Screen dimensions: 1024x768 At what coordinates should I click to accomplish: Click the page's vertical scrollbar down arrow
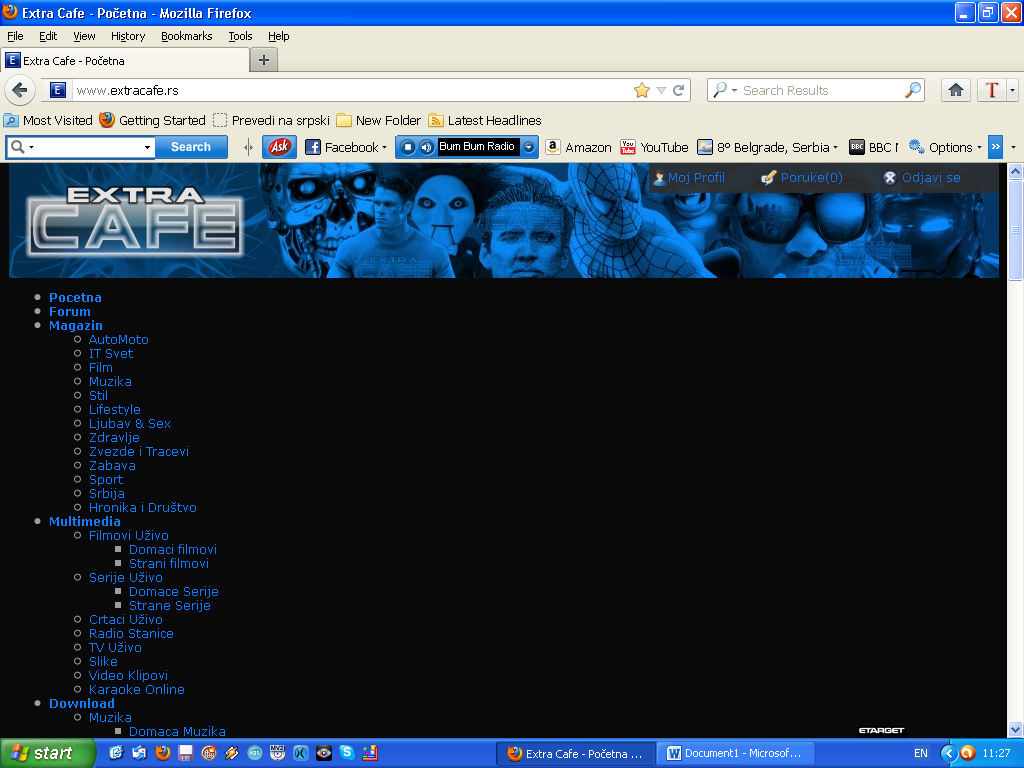(1015, 729)
